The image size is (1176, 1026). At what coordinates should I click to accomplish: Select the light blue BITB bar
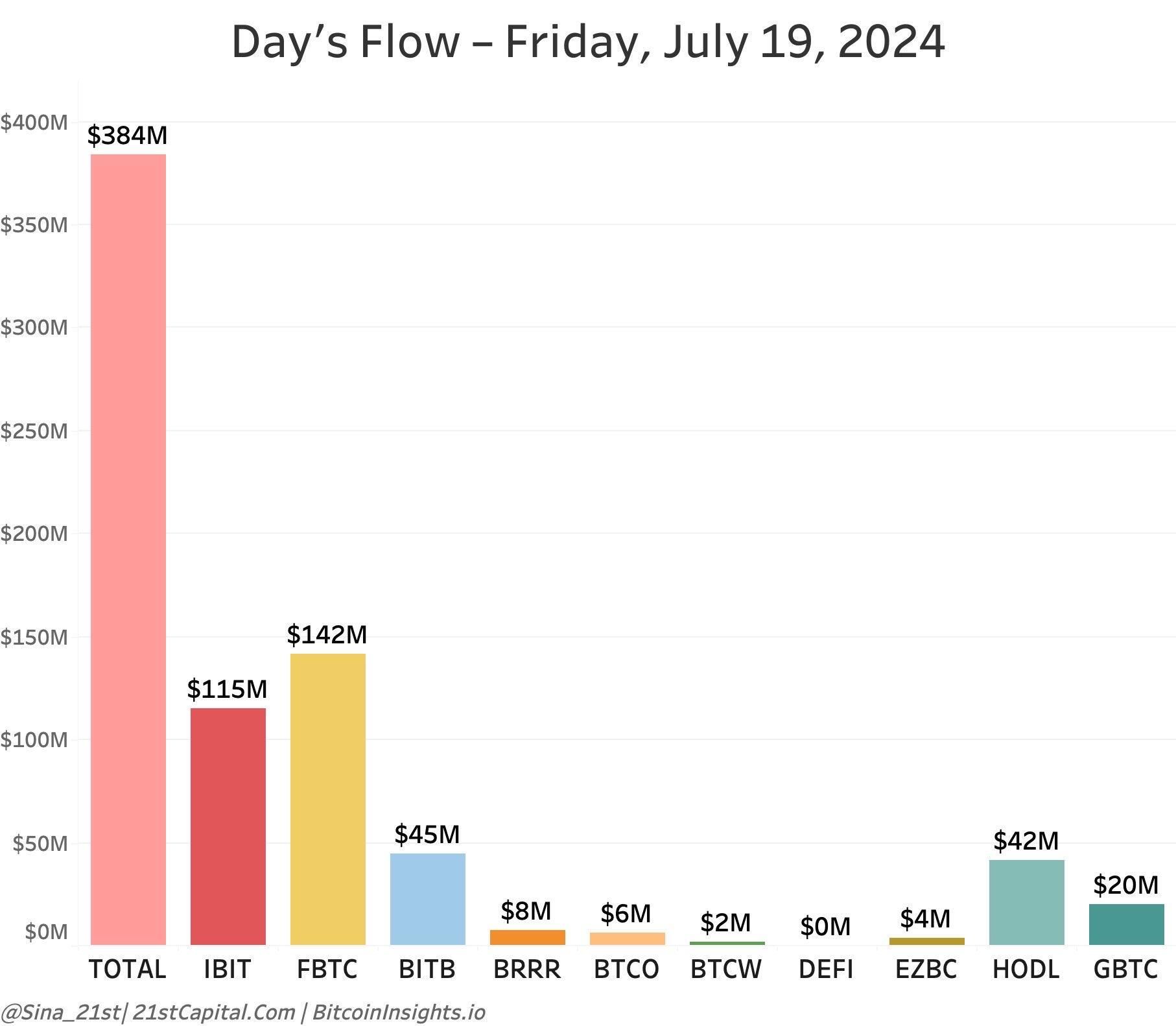[x=428, y=899]
